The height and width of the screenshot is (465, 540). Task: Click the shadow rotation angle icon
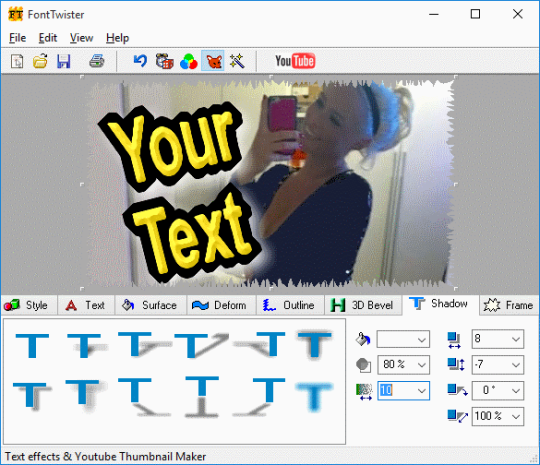(457, 390)
